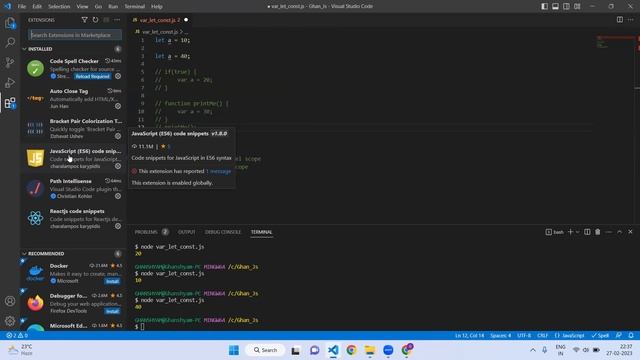
Task: Click errors and warnings count in status bar
Action: pos(17,335)
